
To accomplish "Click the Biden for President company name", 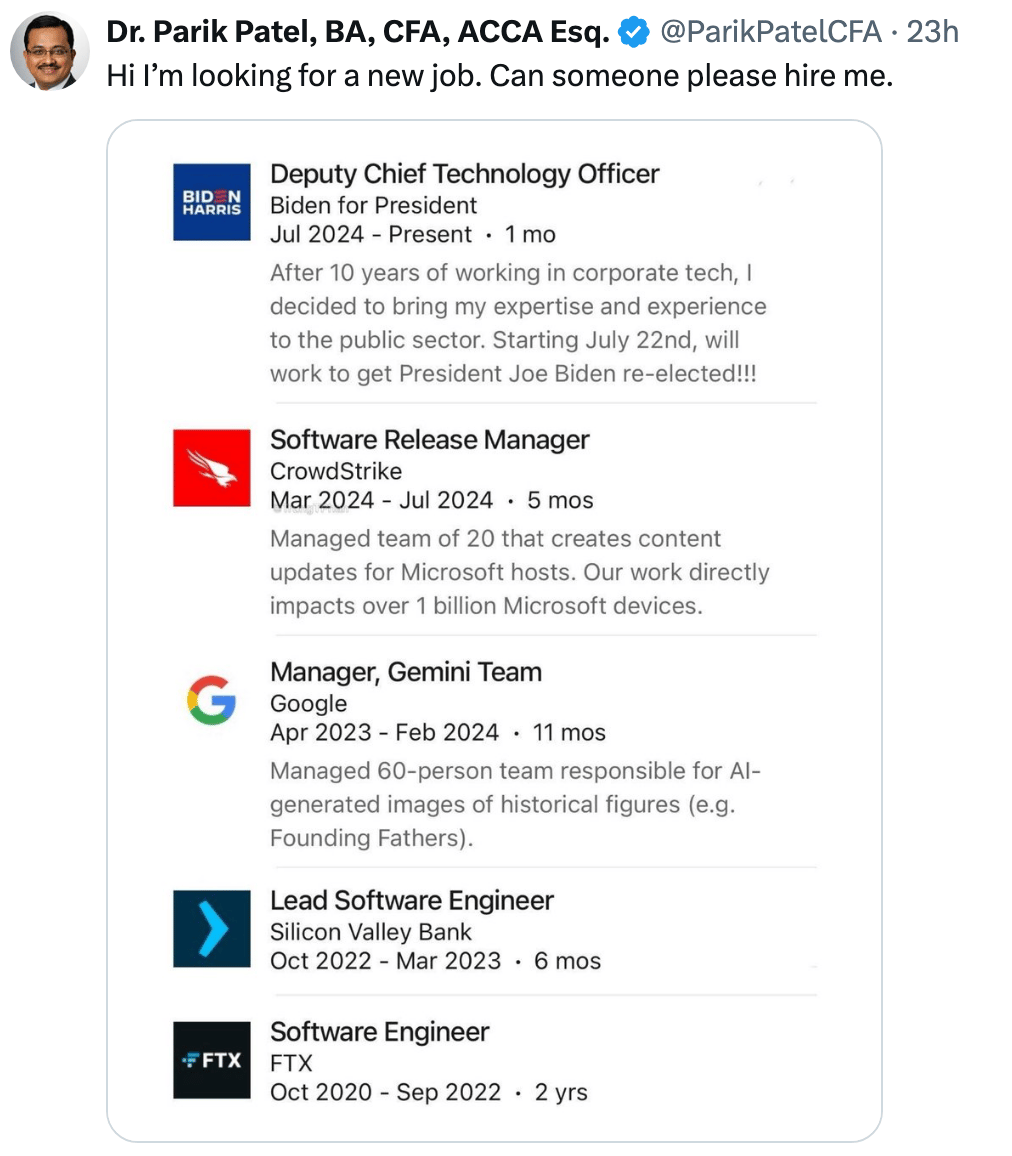I will (374, 206).
